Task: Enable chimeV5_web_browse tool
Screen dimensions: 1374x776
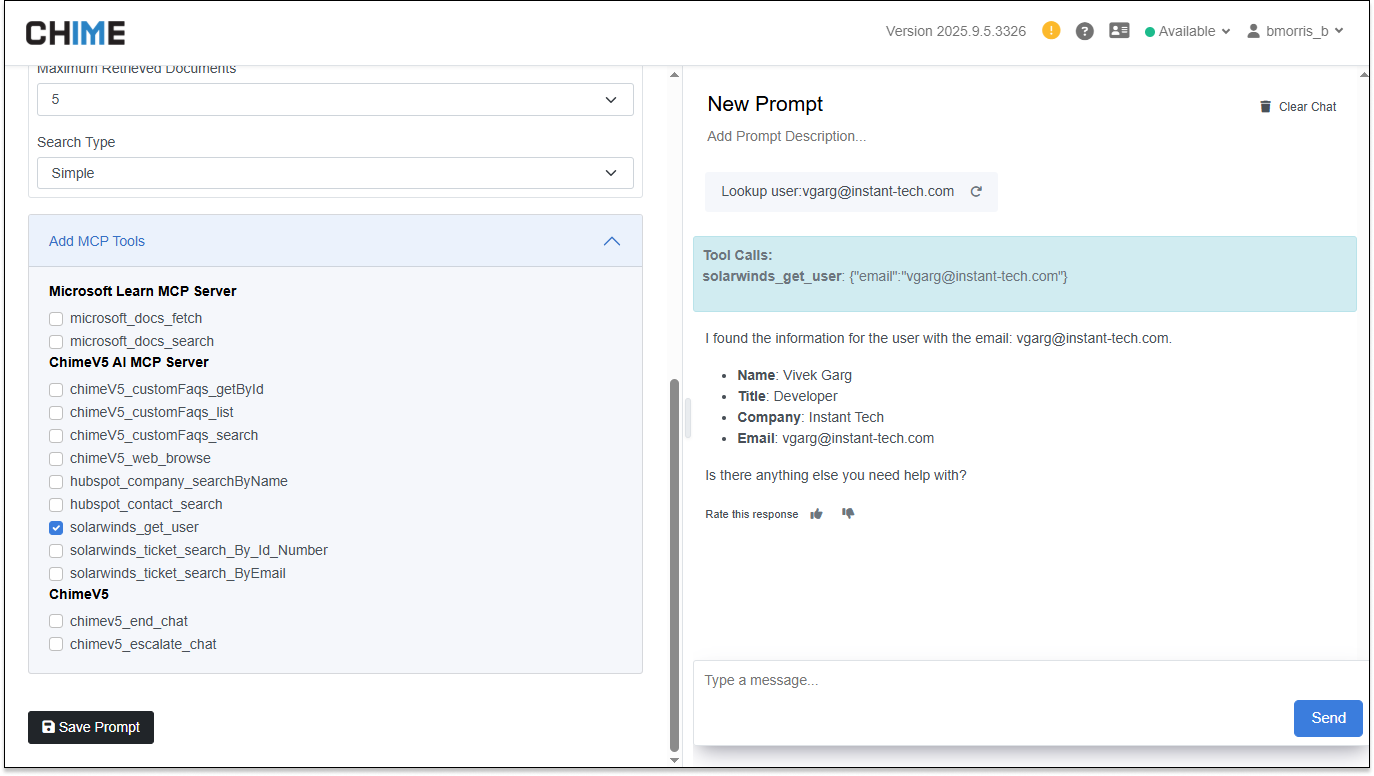Action: [x=56, y=458]
